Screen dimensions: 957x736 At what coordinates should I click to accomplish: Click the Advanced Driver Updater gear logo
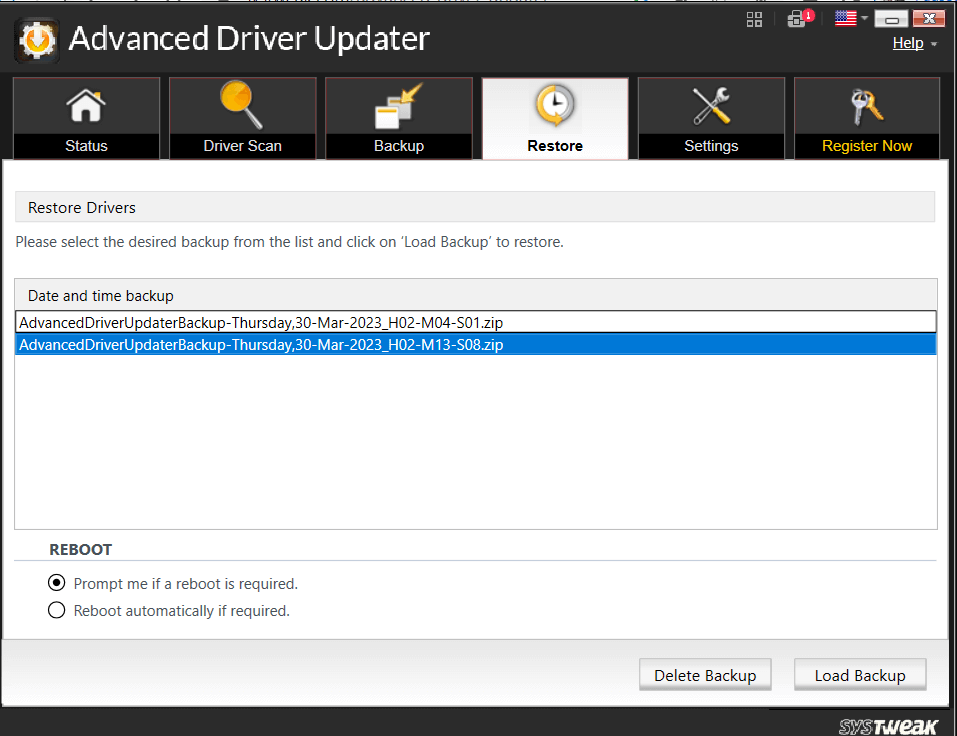37,39
